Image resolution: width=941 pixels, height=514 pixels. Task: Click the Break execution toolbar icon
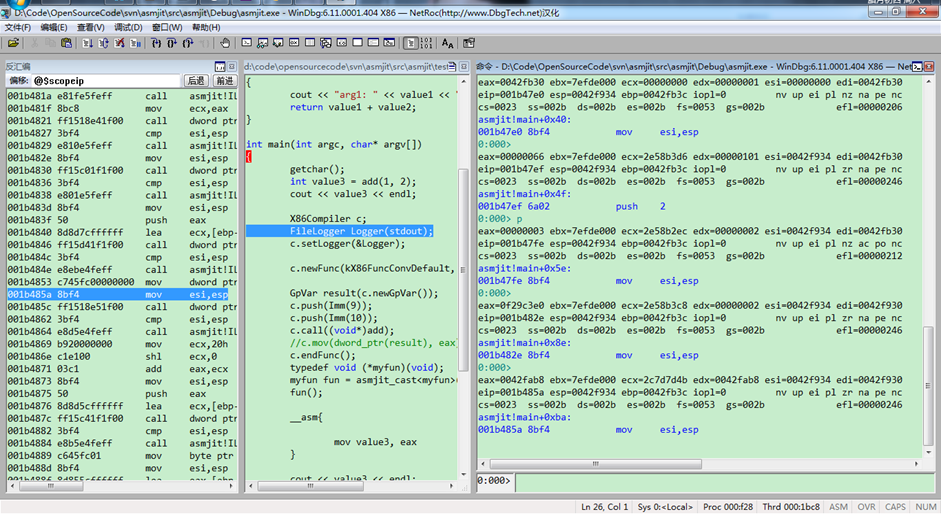[x=136, y=43]
